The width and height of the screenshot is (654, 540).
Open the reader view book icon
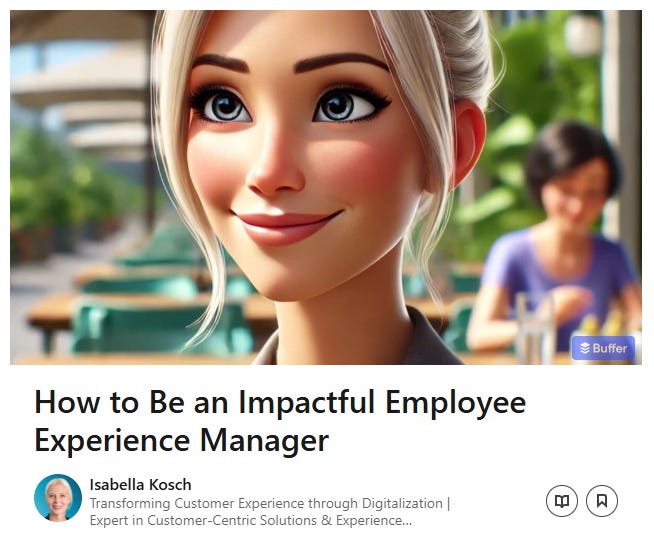tap(561, 500)
